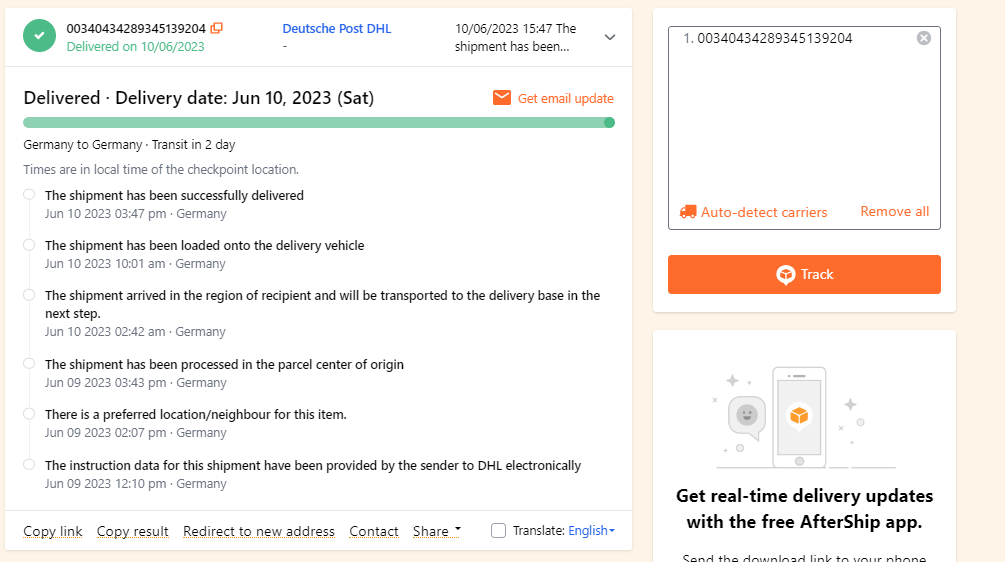Click Remove all tracking numbers
Viewport: 1005px width, 562px height.
[x=894, y=212]
